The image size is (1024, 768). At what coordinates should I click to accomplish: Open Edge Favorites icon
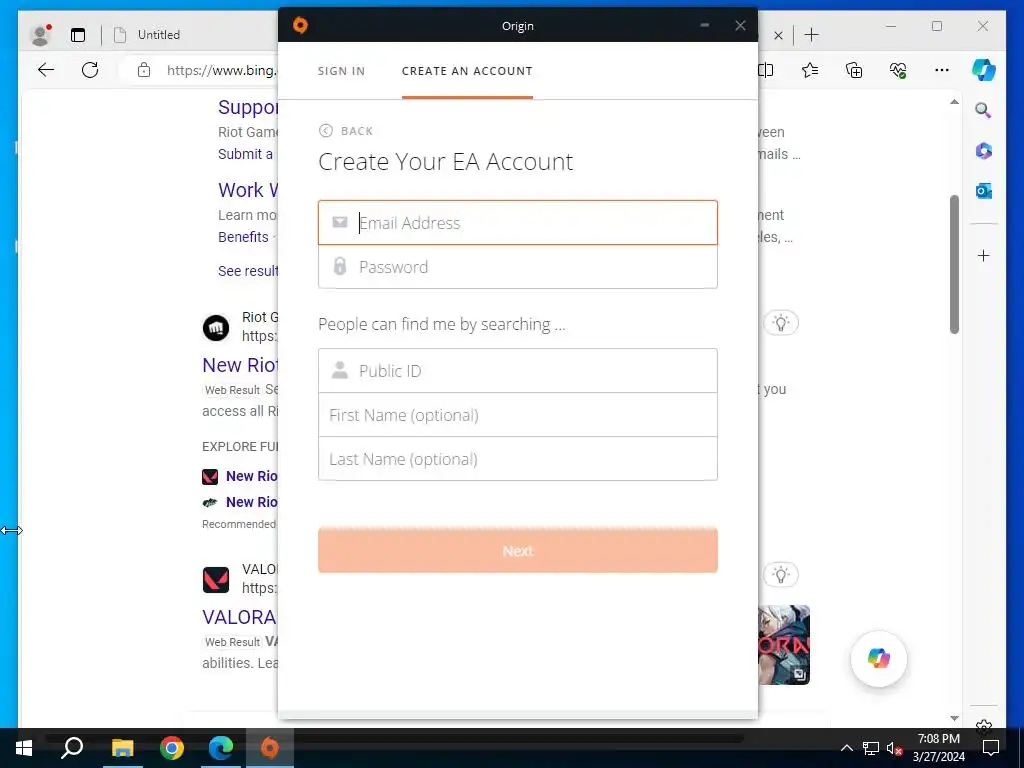tap(810, 70)
